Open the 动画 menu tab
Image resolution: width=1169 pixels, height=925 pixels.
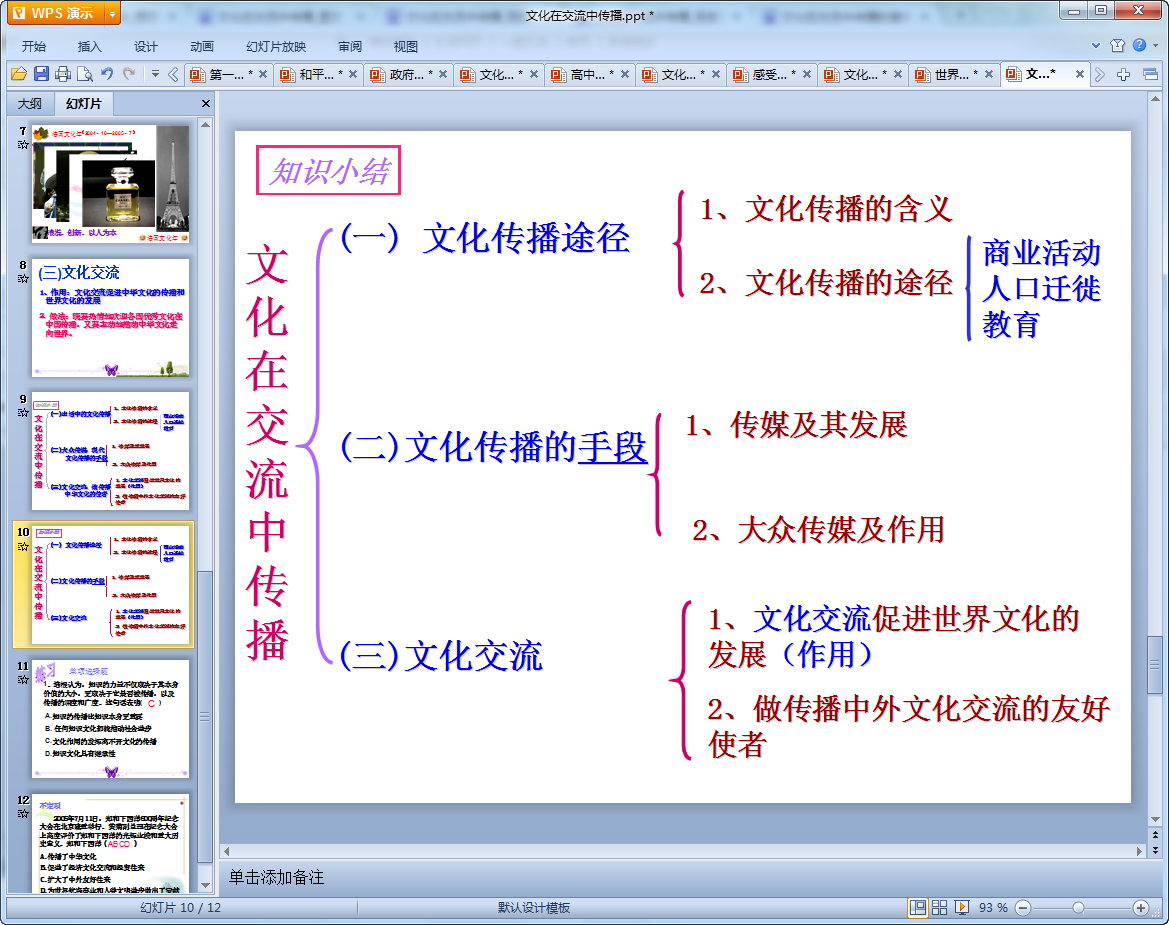pos(201,46)
